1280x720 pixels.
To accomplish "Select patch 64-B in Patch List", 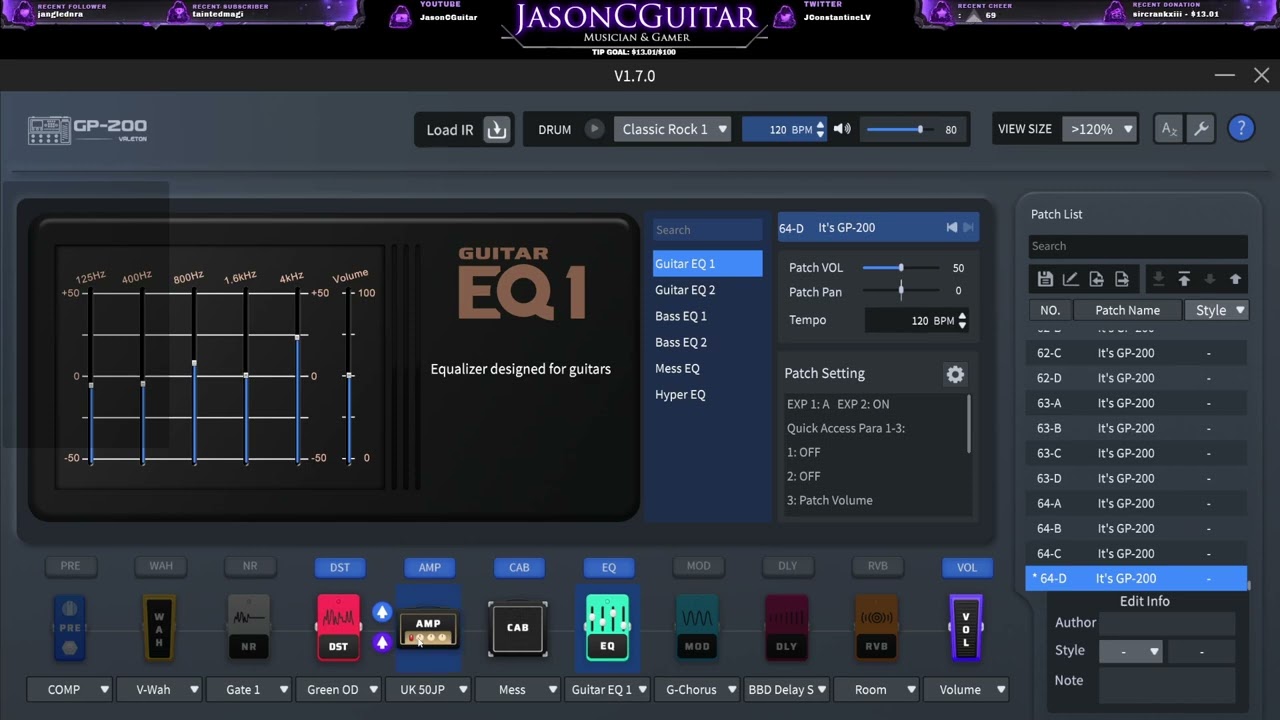I will pos(1136,528).
